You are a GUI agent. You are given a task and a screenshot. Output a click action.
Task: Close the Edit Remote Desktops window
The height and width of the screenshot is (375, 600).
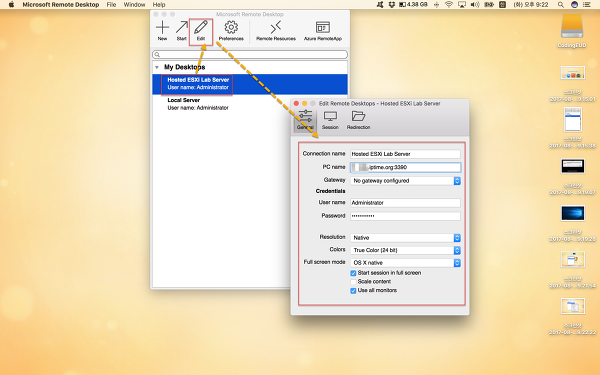(296, 103)
